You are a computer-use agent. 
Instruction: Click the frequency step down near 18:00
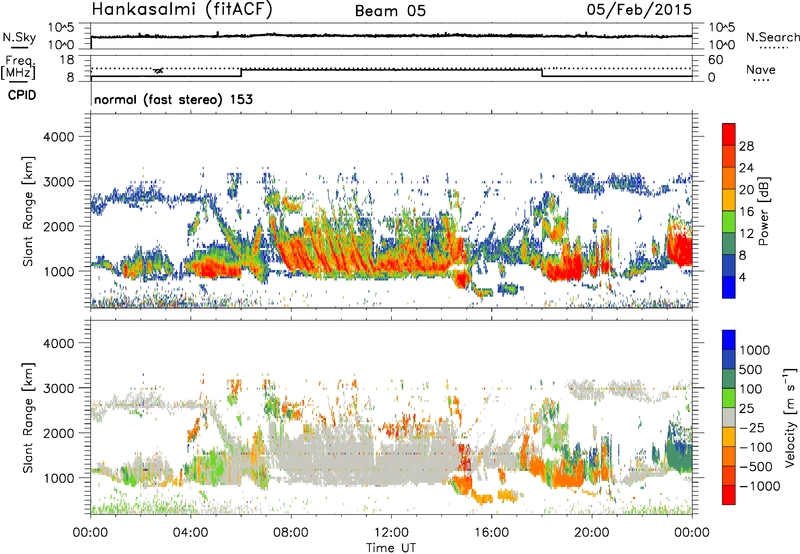pyautogui.click(x=542, y=73)
